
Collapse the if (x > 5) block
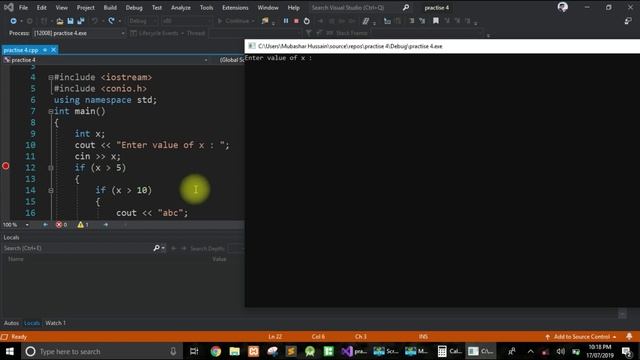coord(51,168)
